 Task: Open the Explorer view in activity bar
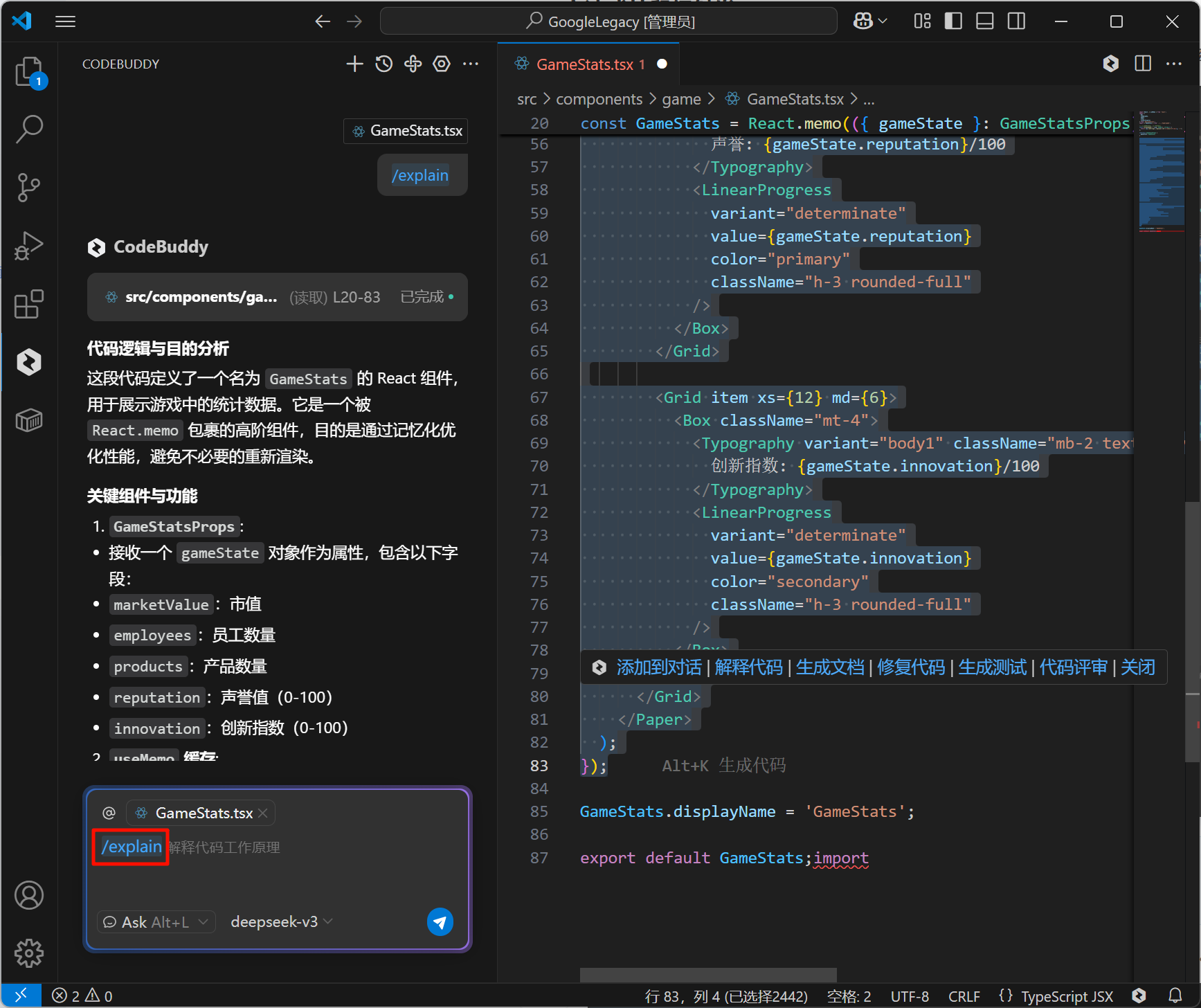pyautogui.click(x=29, y=71)
